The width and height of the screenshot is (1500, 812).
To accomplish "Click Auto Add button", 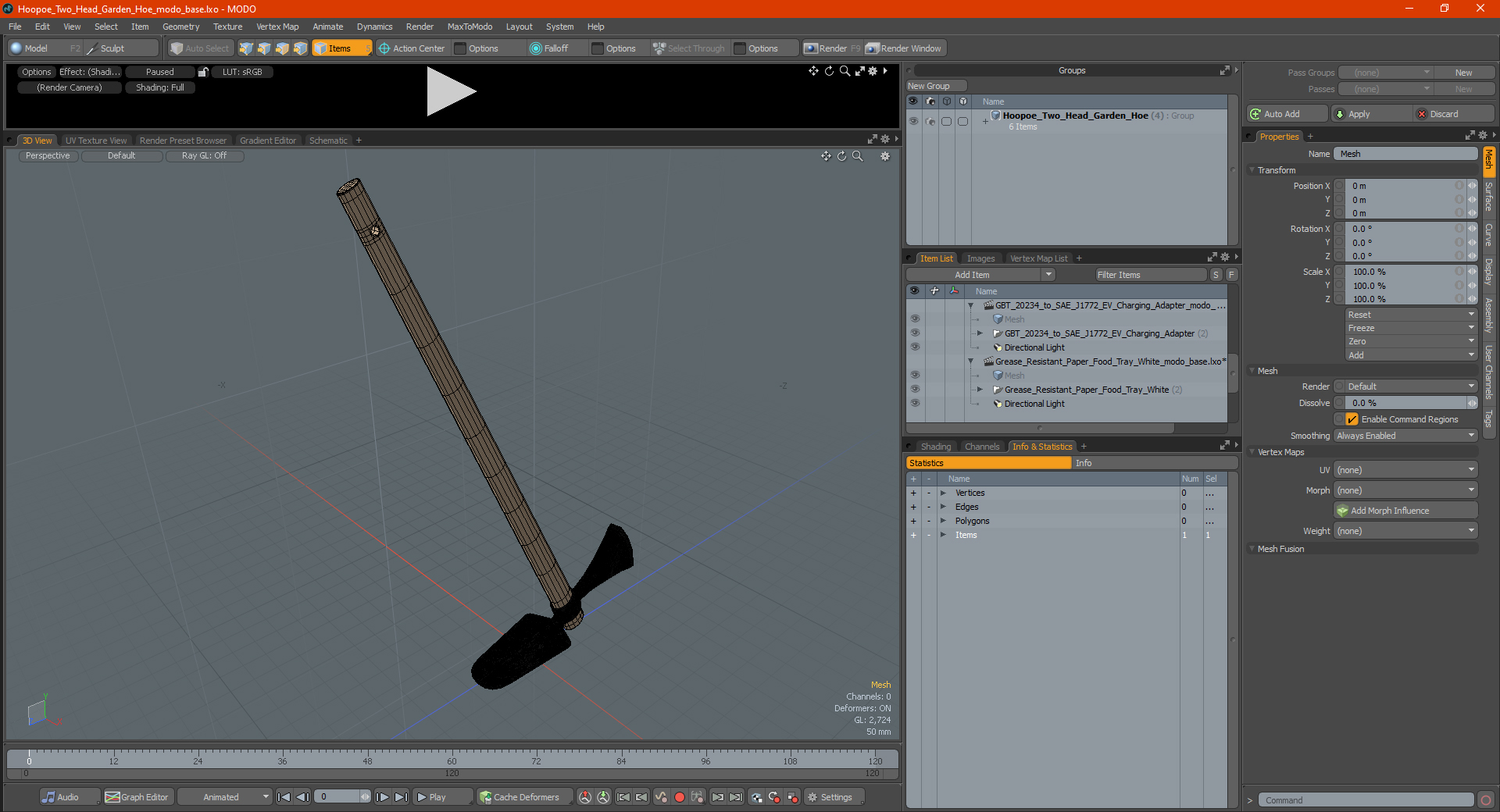I will [1287, 114].
